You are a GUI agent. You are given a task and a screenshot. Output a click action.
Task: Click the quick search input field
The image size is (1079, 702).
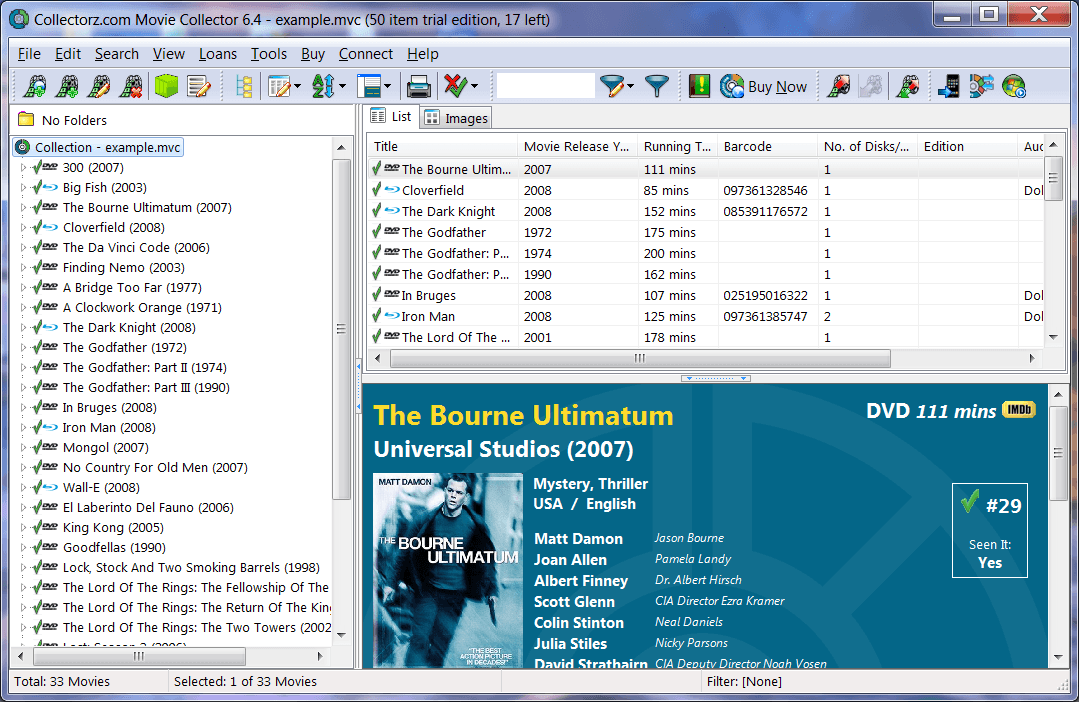click(x=545, y=87)
